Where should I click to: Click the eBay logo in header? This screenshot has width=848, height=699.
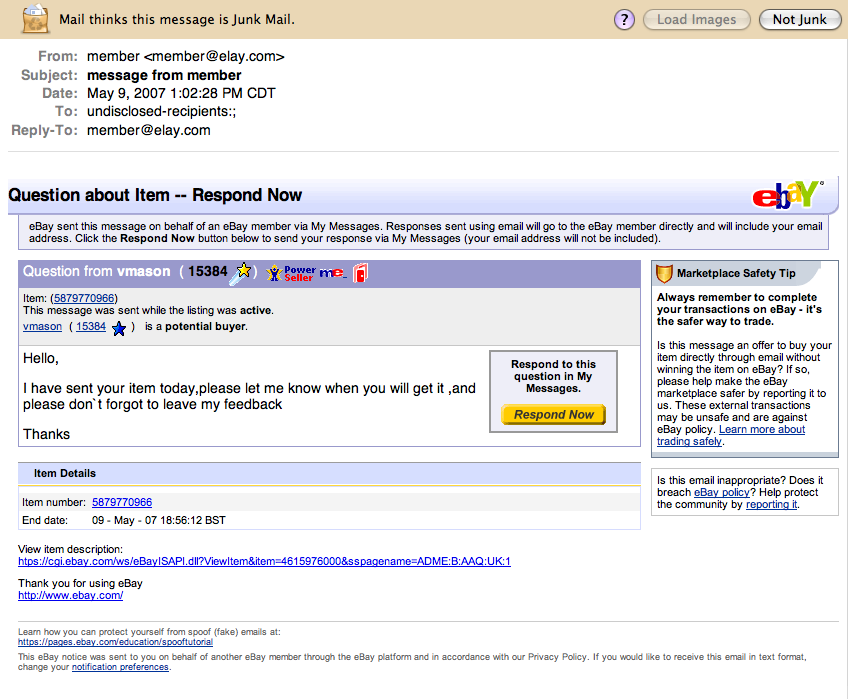pos(788,195)
